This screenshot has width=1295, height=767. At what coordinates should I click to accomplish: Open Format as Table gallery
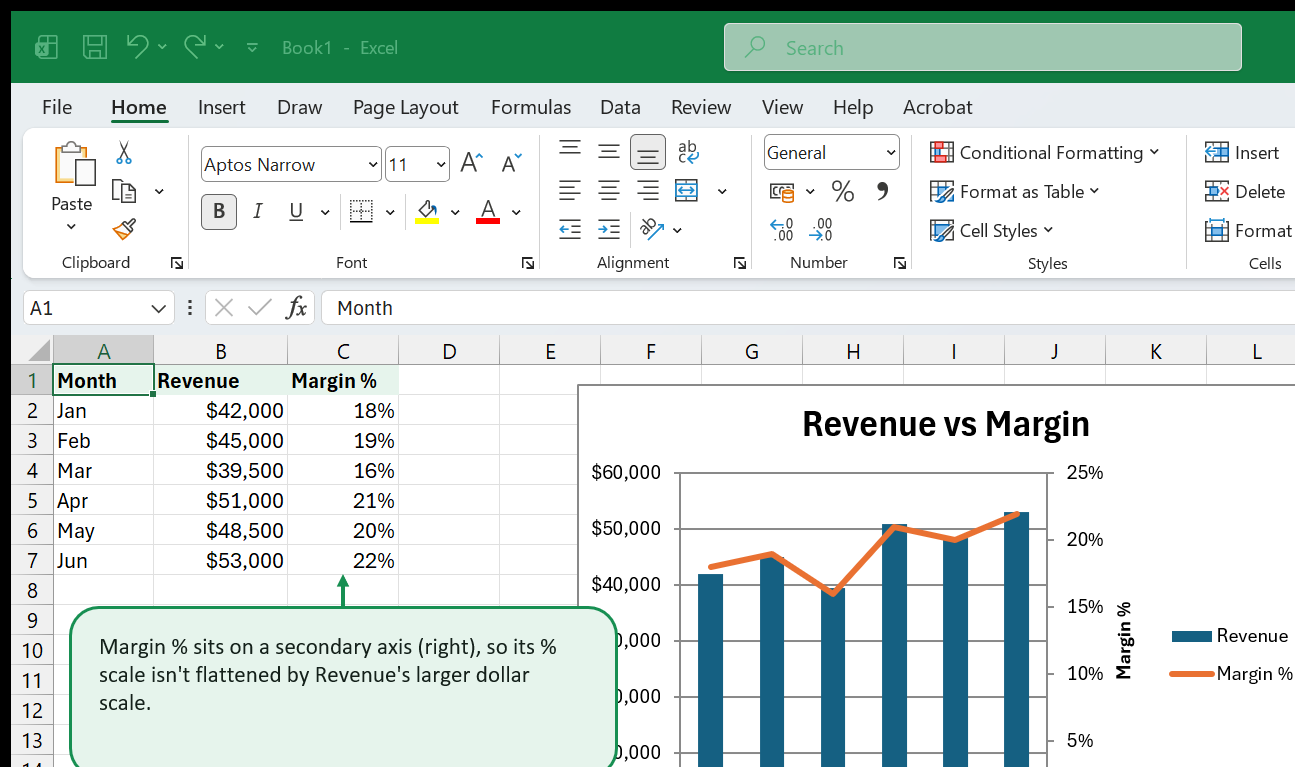click(x=1014, y=191)
